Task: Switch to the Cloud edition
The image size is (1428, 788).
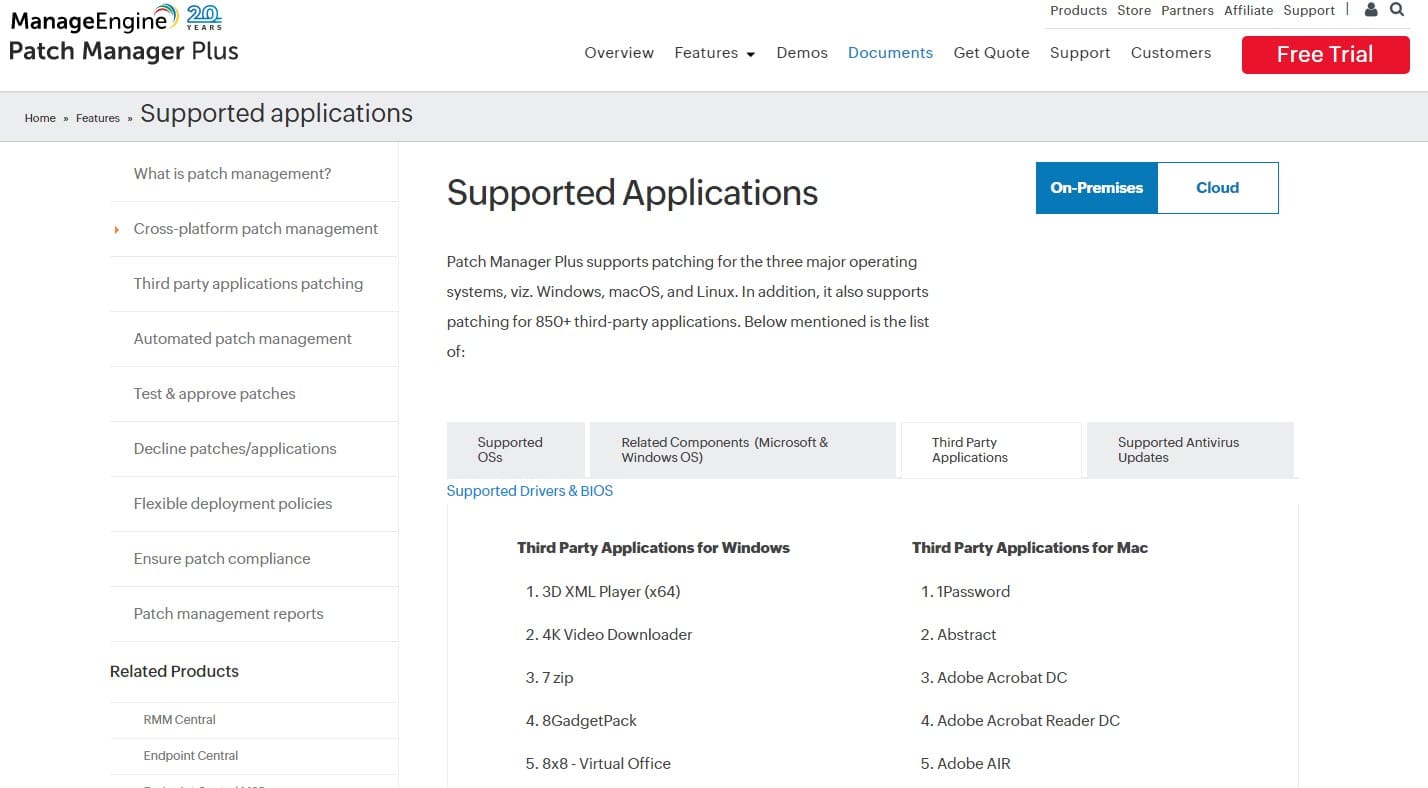Action: pos(1217,188)
